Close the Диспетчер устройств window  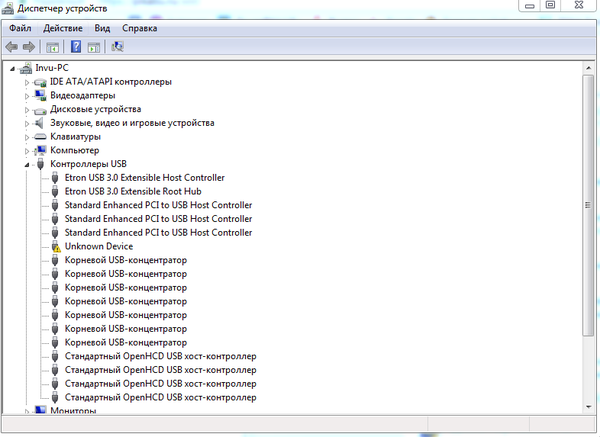tap(579, 5)
